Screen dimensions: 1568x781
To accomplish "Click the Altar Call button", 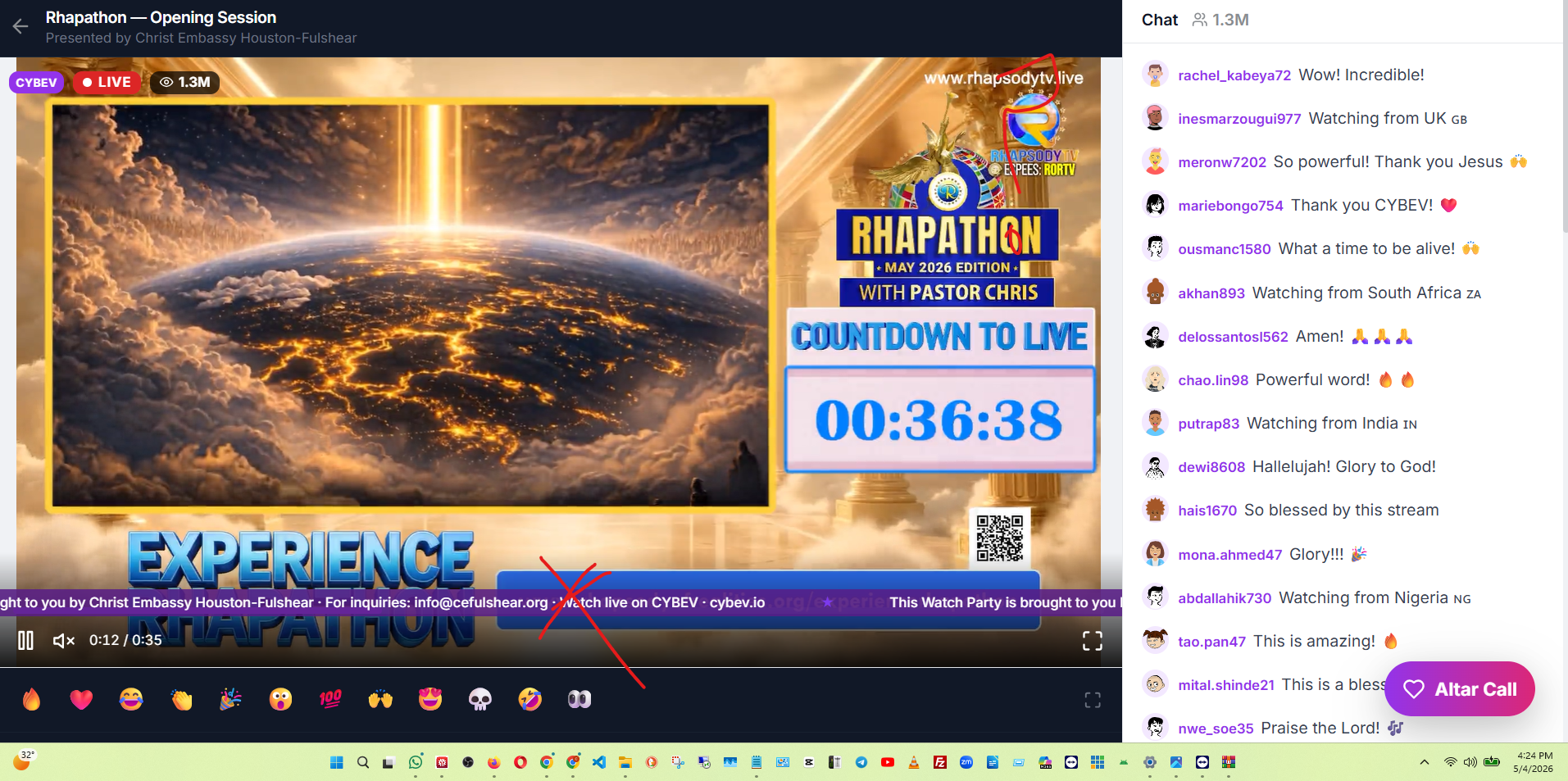I will coord(1460,689).
